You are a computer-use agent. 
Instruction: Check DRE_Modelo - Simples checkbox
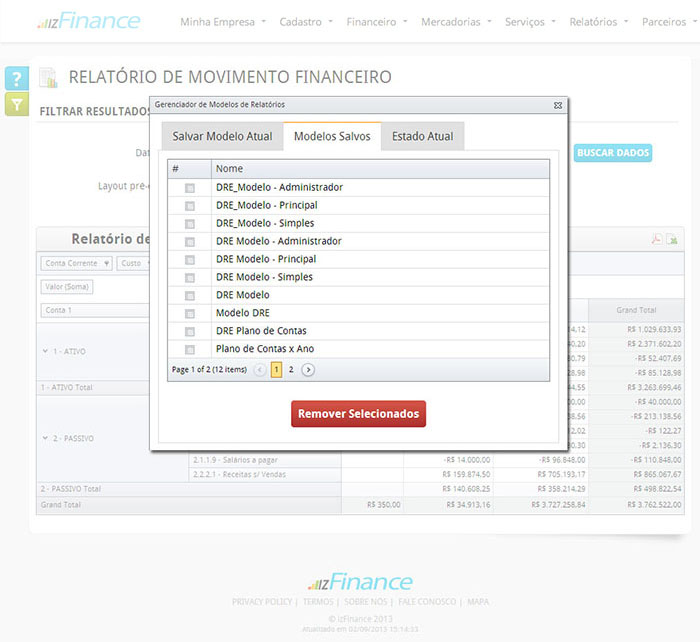coord(190,224)
